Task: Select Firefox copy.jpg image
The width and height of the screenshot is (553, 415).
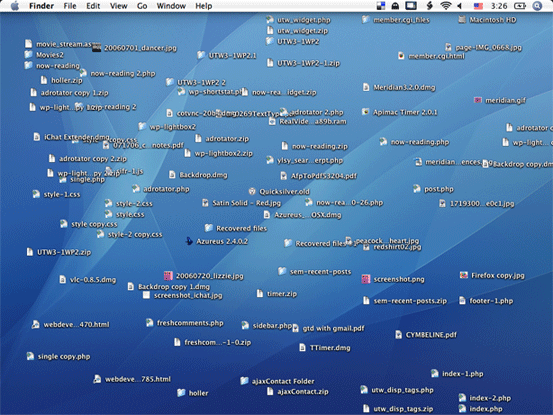Action: pyautogui.click(x=492, y=275)
